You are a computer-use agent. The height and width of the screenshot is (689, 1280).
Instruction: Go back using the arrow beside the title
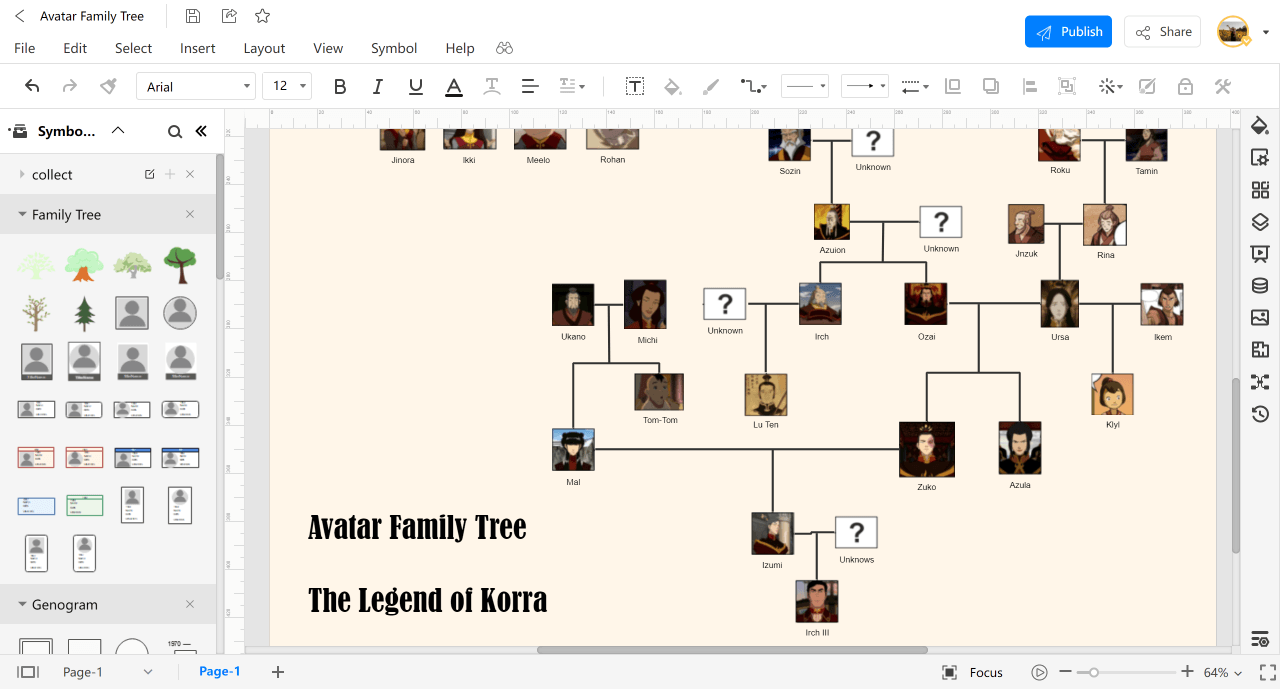[20, 16]
